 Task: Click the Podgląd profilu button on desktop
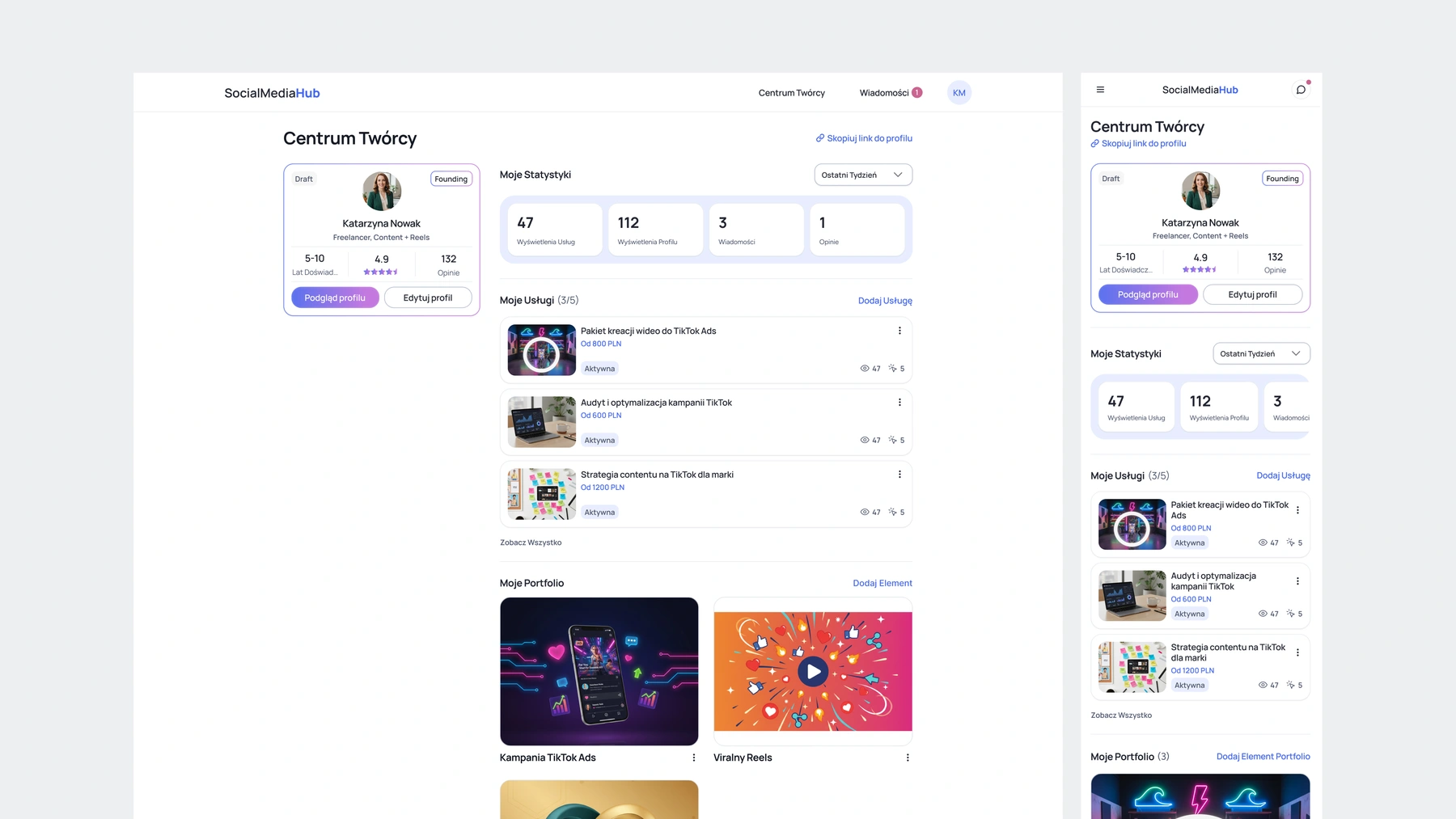[335, 298]
